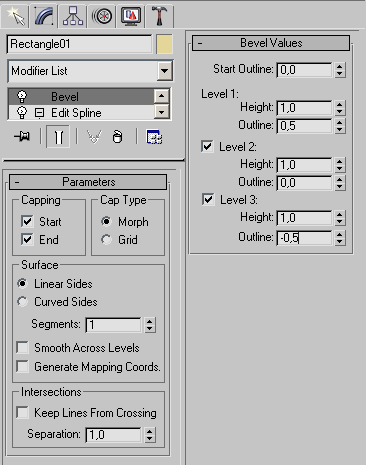Collapse the Parameters rollout

point(88,182)
